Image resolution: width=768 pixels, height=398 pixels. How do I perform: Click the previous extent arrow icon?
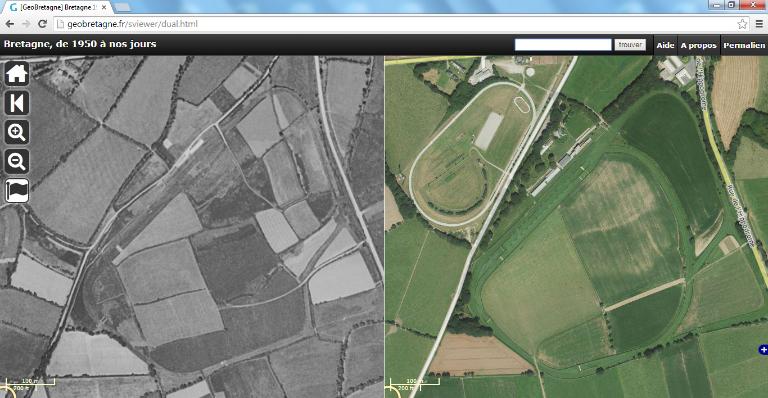(17, 103)
